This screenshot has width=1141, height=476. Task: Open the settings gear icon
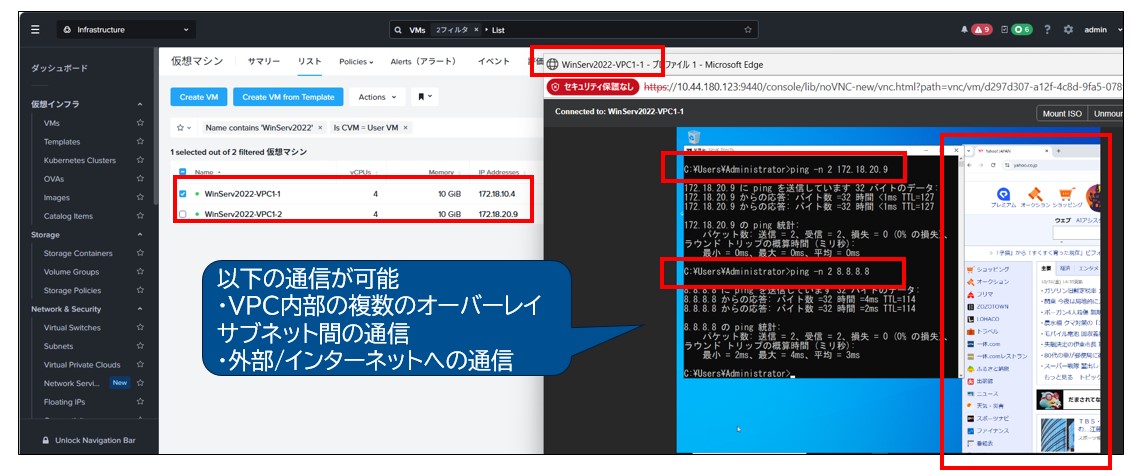[1068, 30]
